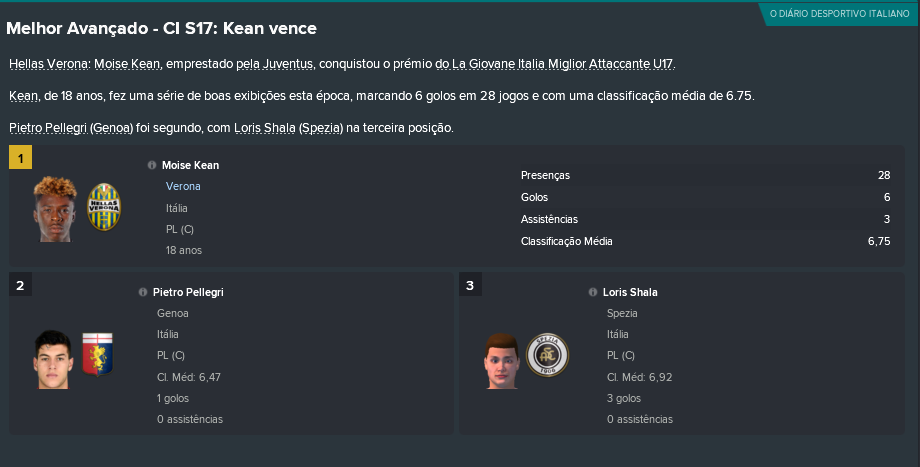This screenshot has width=920, height=467.
Task: Select the Pietro Pellegri name in second card
Action: tap(188, 292)
